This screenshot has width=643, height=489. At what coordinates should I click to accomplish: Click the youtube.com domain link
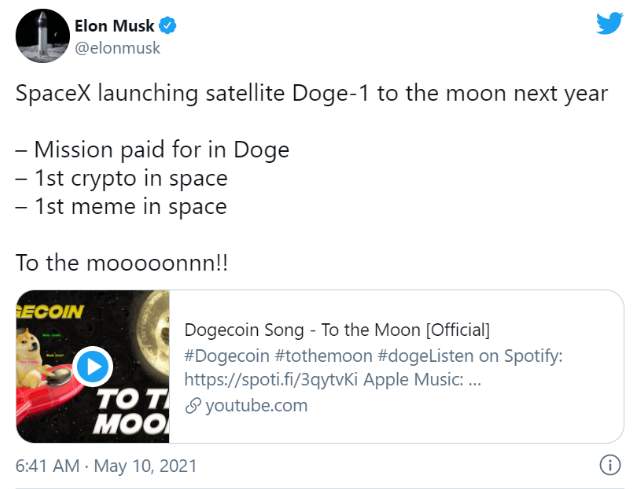256,406
